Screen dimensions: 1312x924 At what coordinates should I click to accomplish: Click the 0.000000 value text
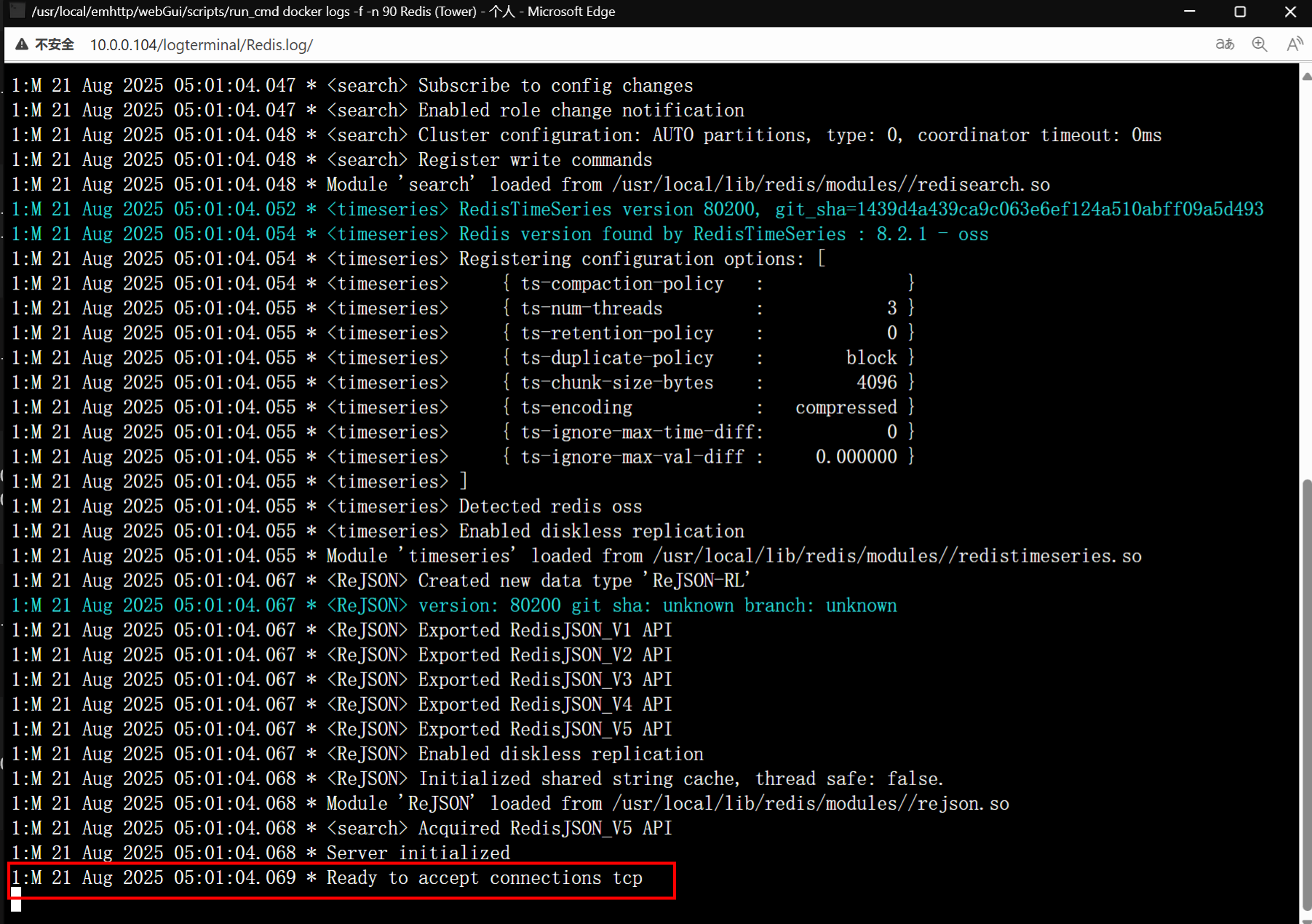click(x=856, y=457)
